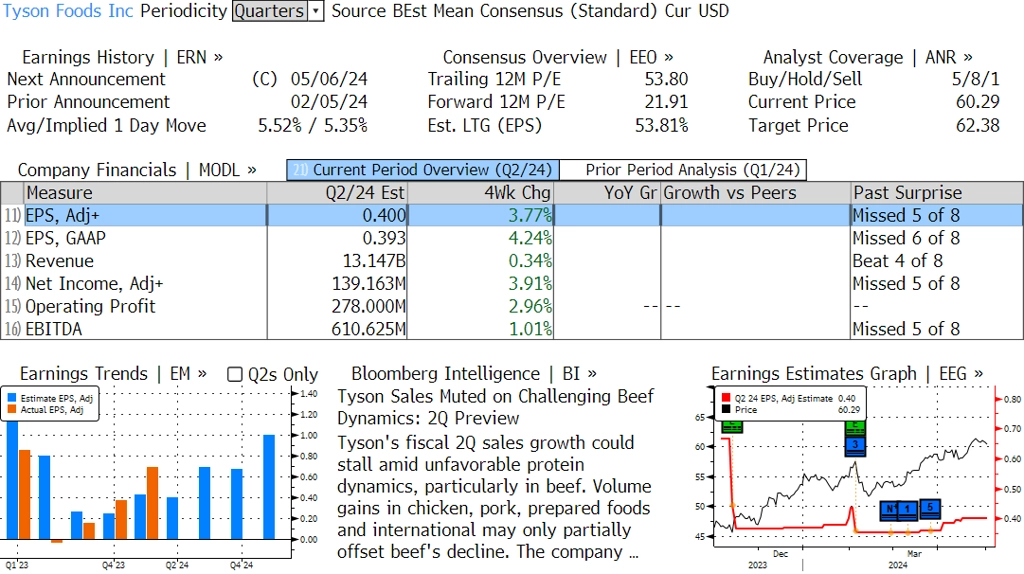This screenshot has width=1024, height=574.
Task: Click the Growth vs Peers column header
Action: click(x=756, y=193)
